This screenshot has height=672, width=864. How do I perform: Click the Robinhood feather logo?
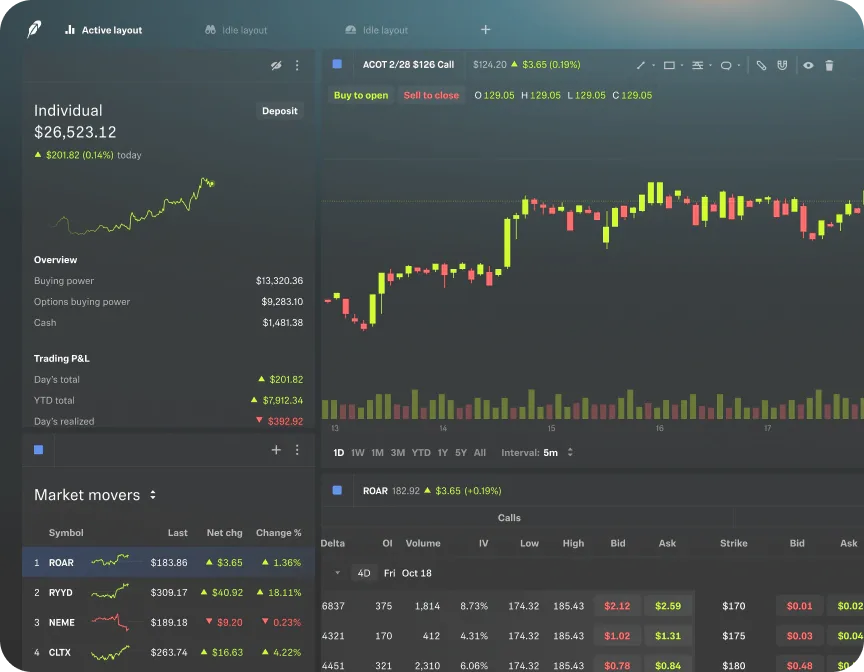pyautogui.click(x=34, y=29)
